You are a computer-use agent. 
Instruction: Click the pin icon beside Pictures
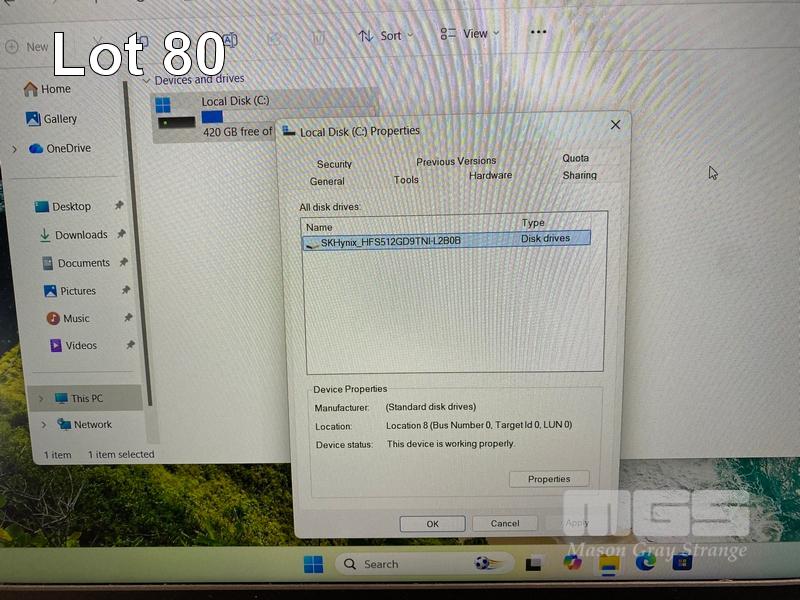pyautogui.click(x=126, y=290)
